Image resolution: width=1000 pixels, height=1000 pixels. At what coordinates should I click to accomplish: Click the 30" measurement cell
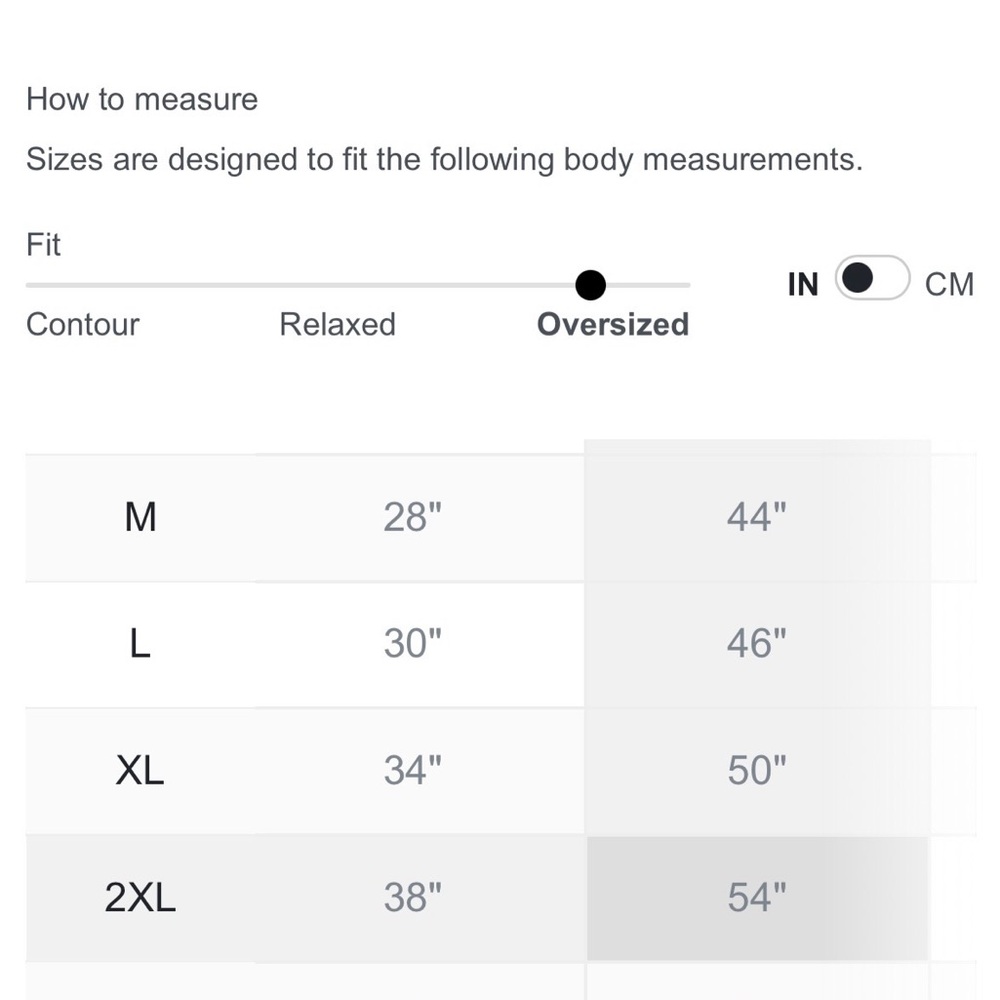(413, 643)
